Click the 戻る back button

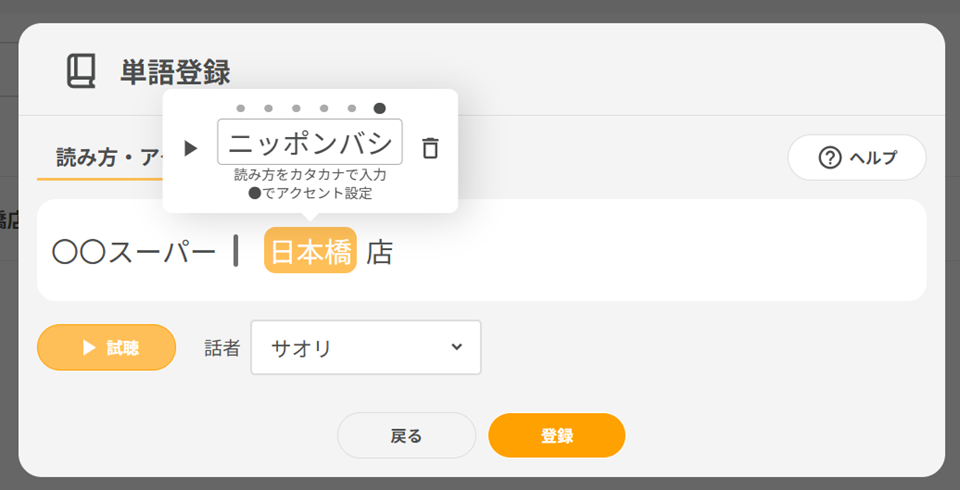tap(406, 435)
